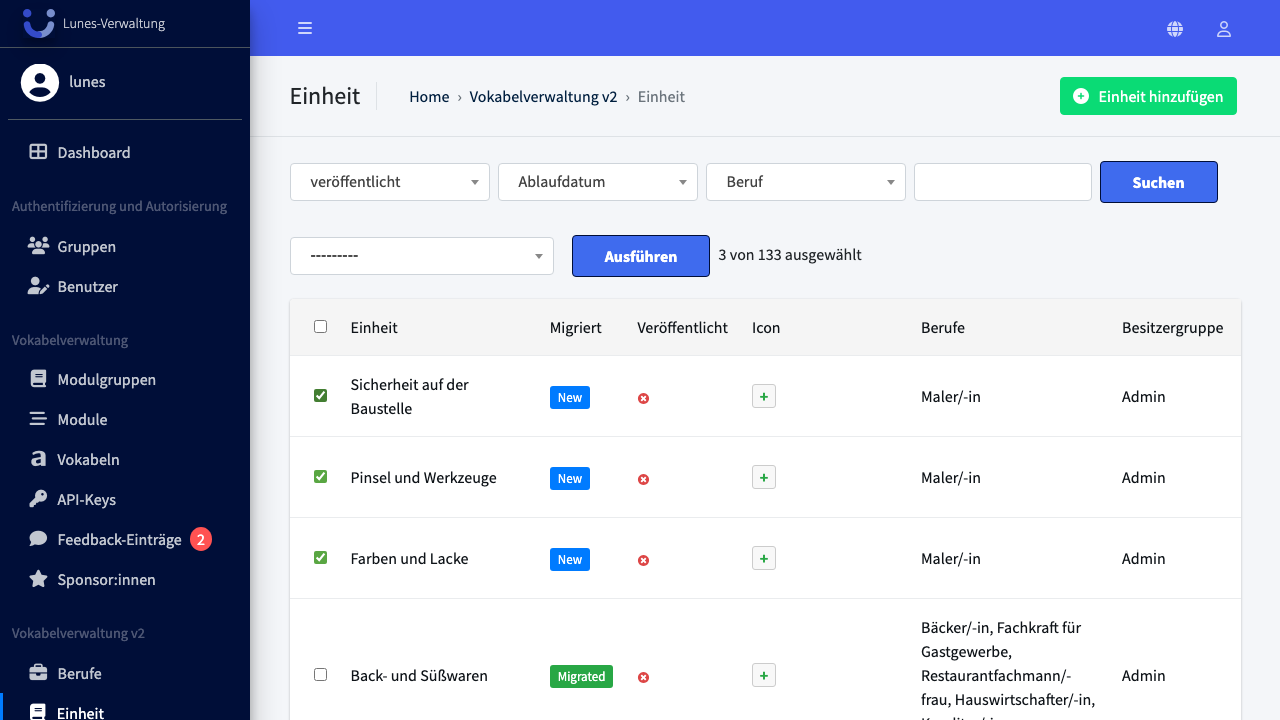Click the Lunes logo icon
Viewport: 1280px width, 720px height.
coord(39,23)
